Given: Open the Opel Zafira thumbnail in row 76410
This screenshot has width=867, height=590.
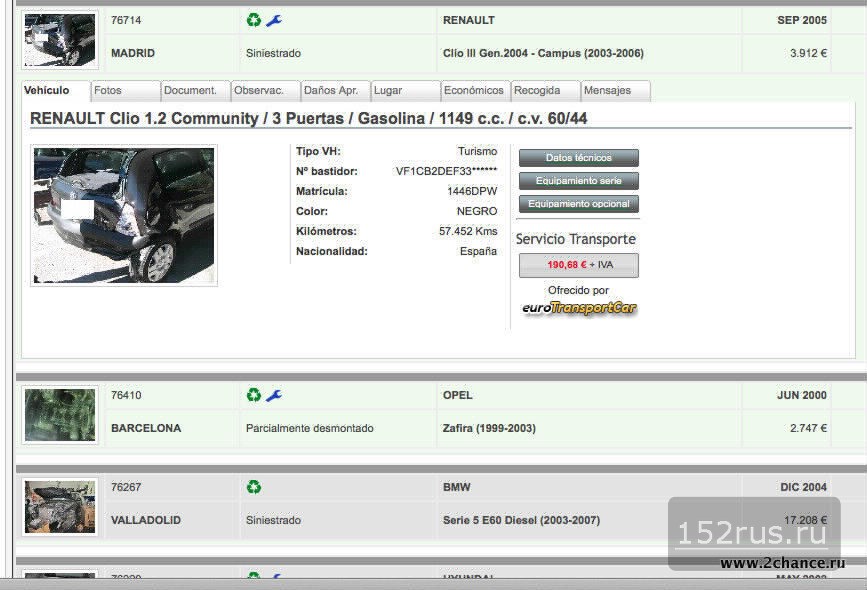Looking at the screenshot, I should click(60, 415).
